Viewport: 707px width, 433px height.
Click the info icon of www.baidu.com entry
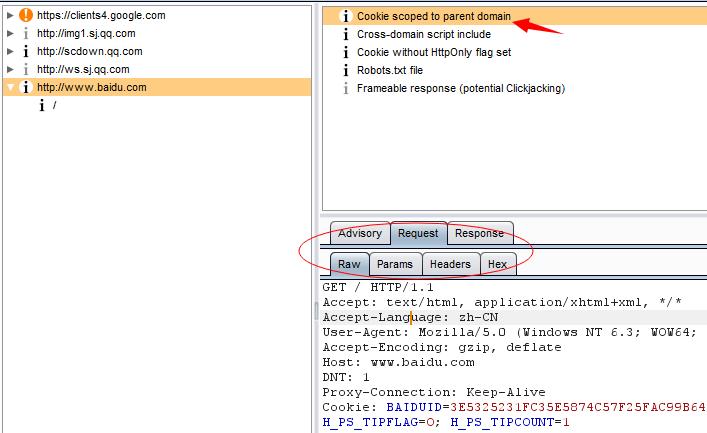[26, 87]
